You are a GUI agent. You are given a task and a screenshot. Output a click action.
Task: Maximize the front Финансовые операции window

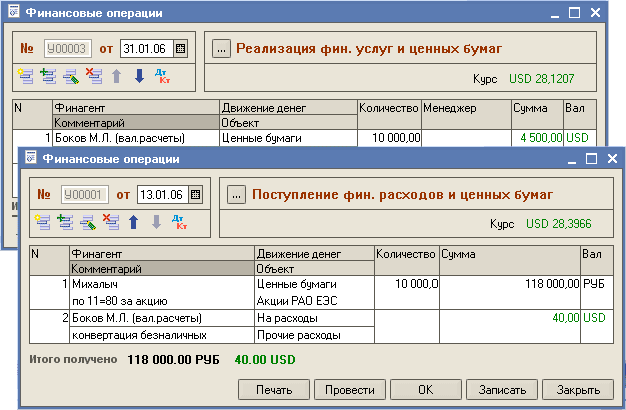pyautogui.click(x=591, y=158)
